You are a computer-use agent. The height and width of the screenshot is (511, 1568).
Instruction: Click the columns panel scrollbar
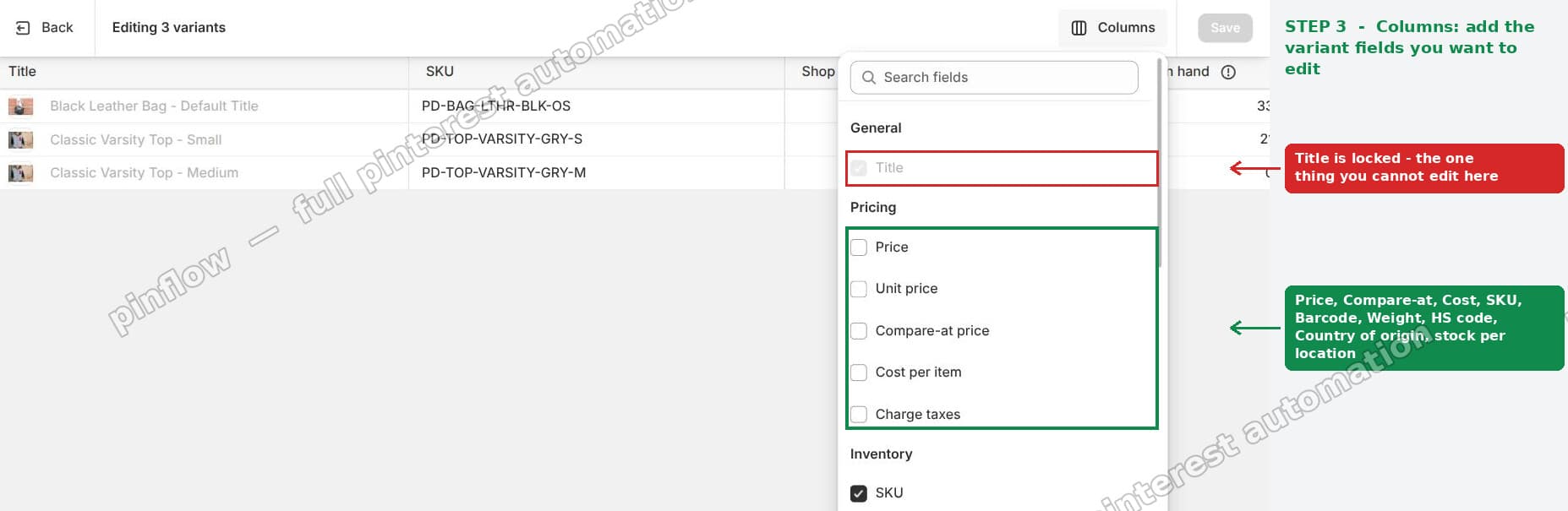pyautogui.click(x=1159, y=162)
